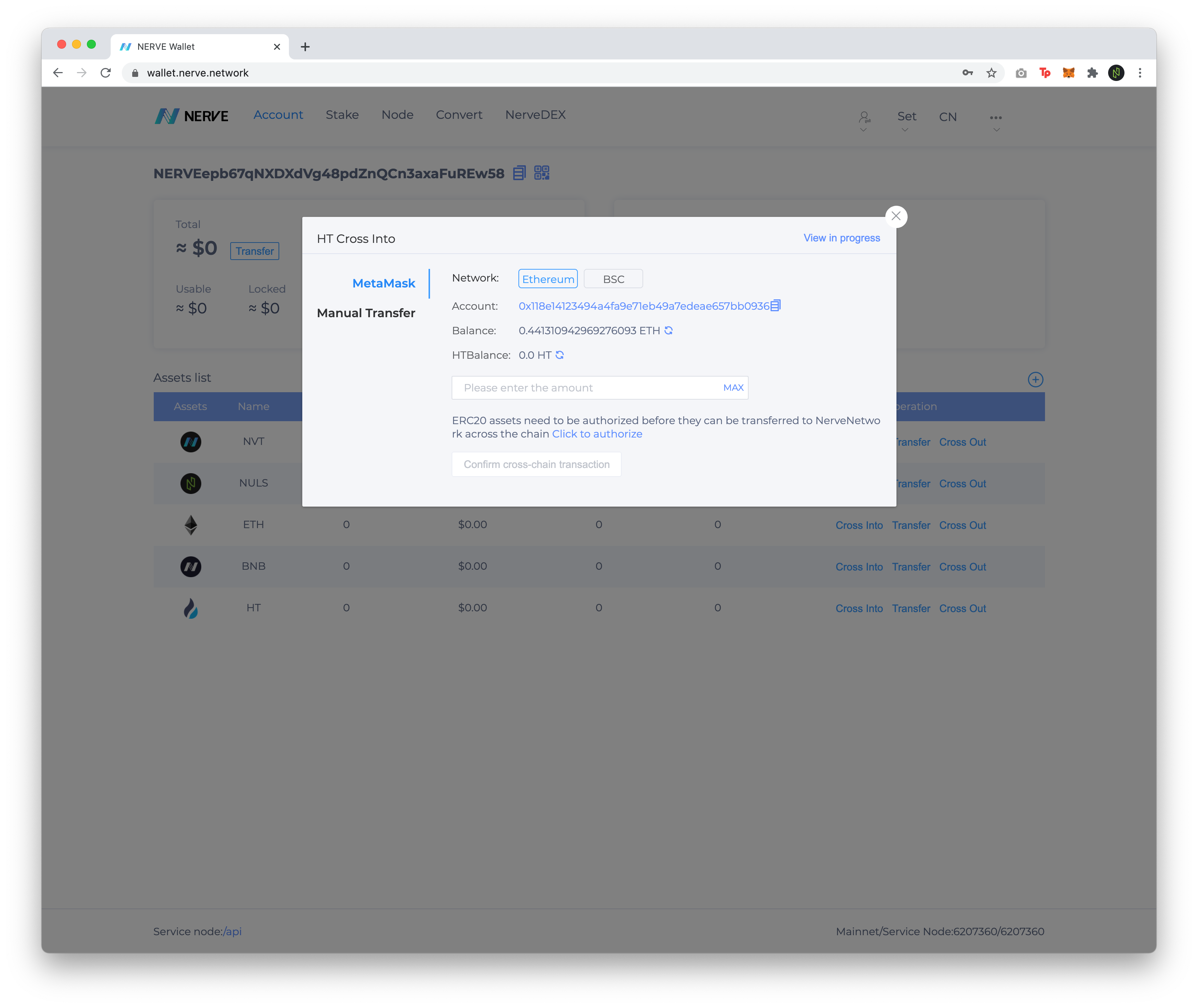
Task: Cross Out in the HT row
Action: click(962, 609)
